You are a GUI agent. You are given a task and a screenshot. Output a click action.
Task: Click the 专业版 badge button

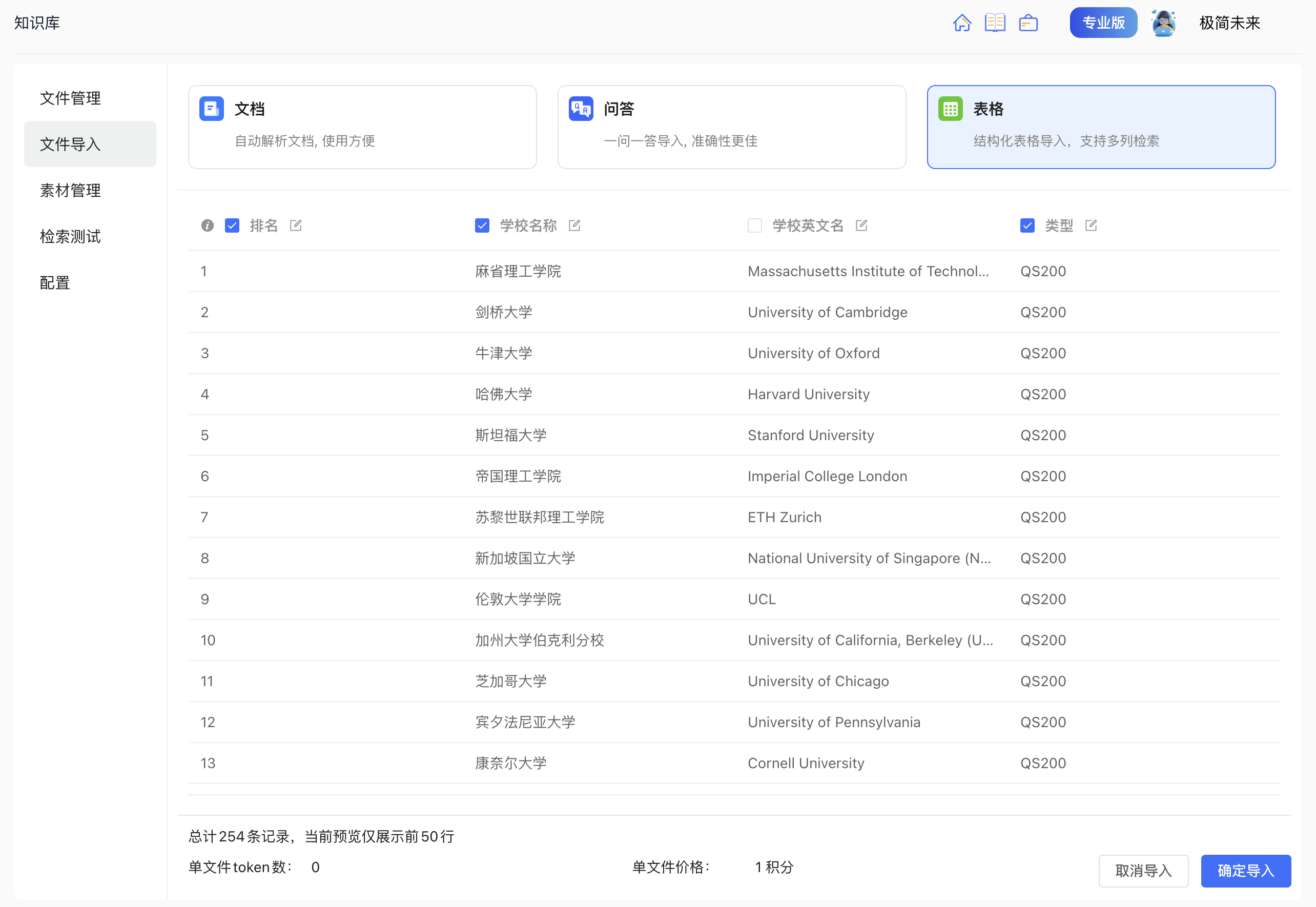tap(1103, 23)
